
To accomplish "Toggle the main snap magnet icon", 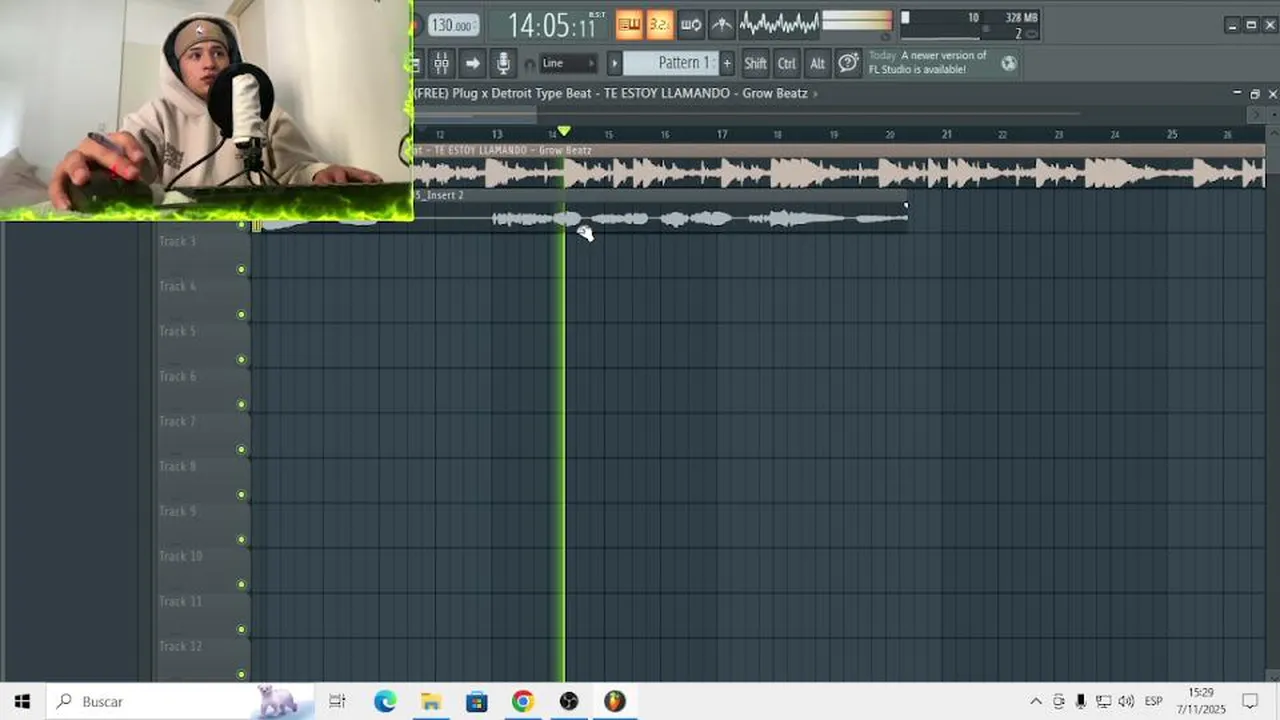I will (530, 64).
